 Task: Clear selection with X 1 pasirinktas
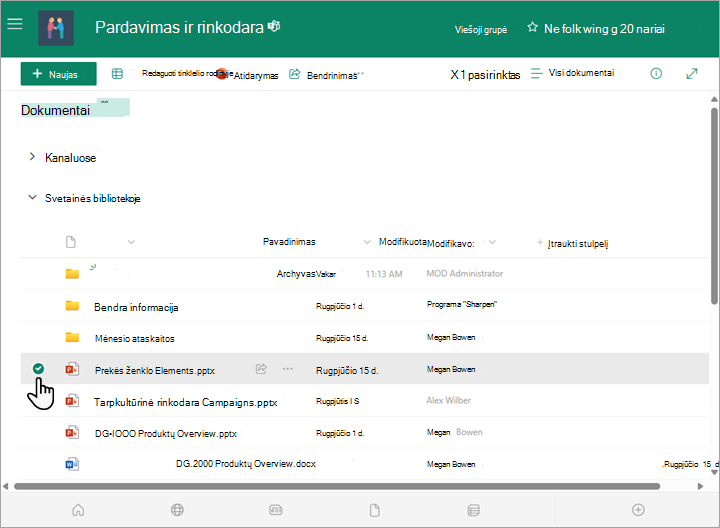485,75
